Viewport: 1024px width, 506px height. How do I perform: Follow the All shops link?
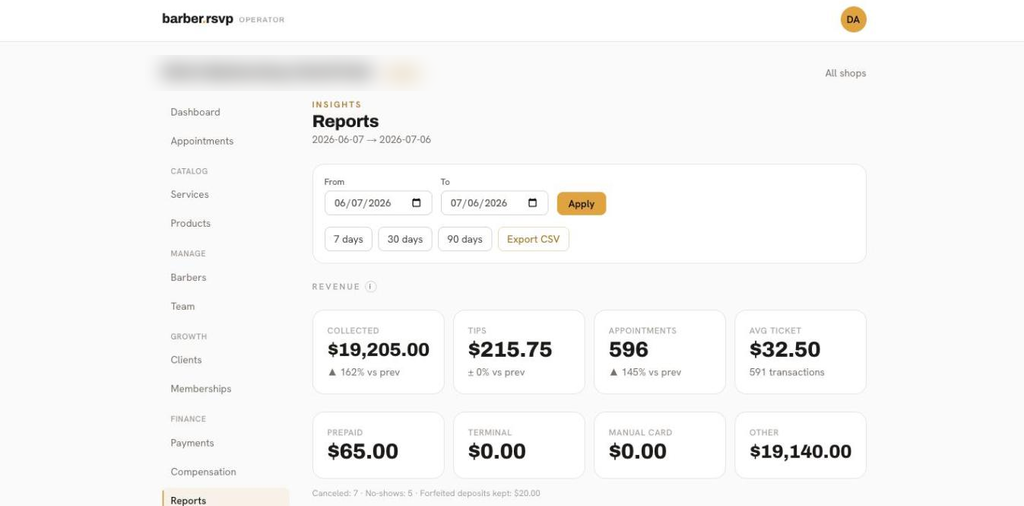click(845, 73)
